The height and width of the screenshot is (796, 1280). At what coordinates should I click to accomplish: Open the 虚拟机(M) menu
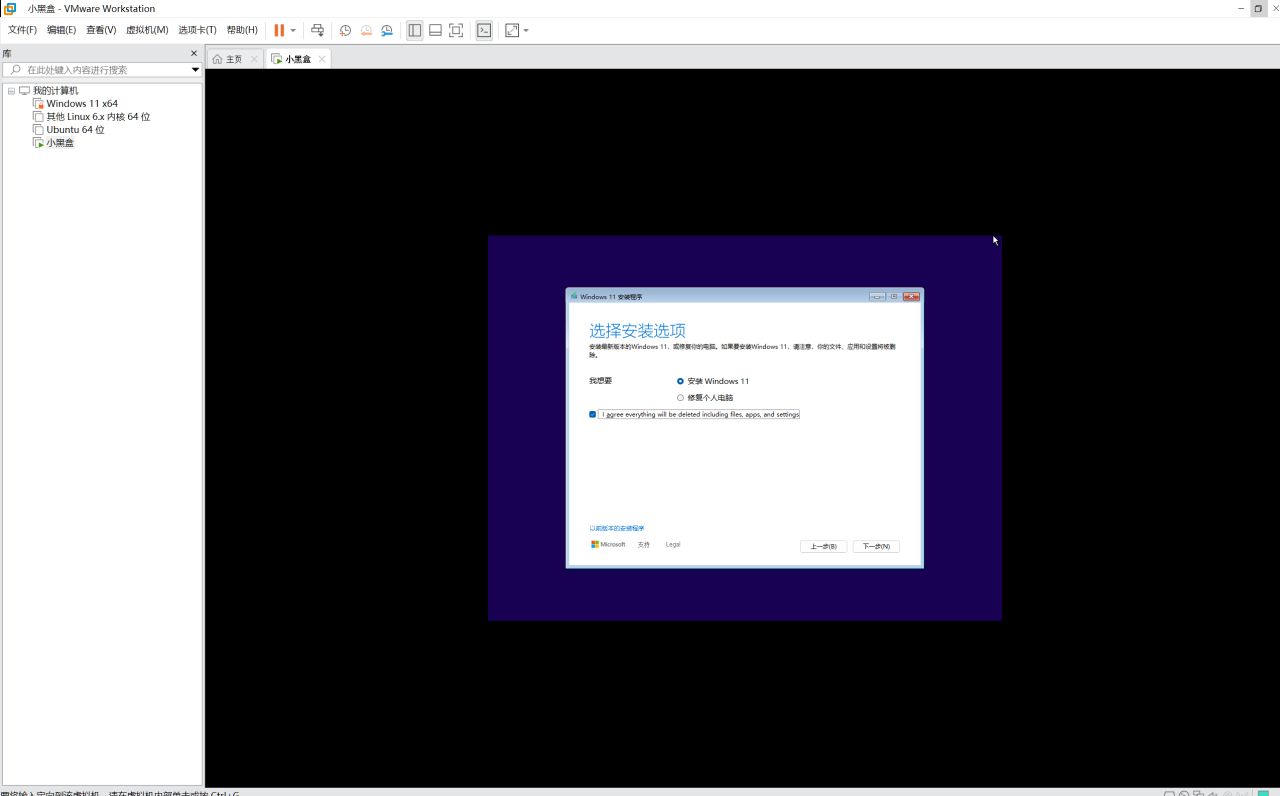(147, 30)
